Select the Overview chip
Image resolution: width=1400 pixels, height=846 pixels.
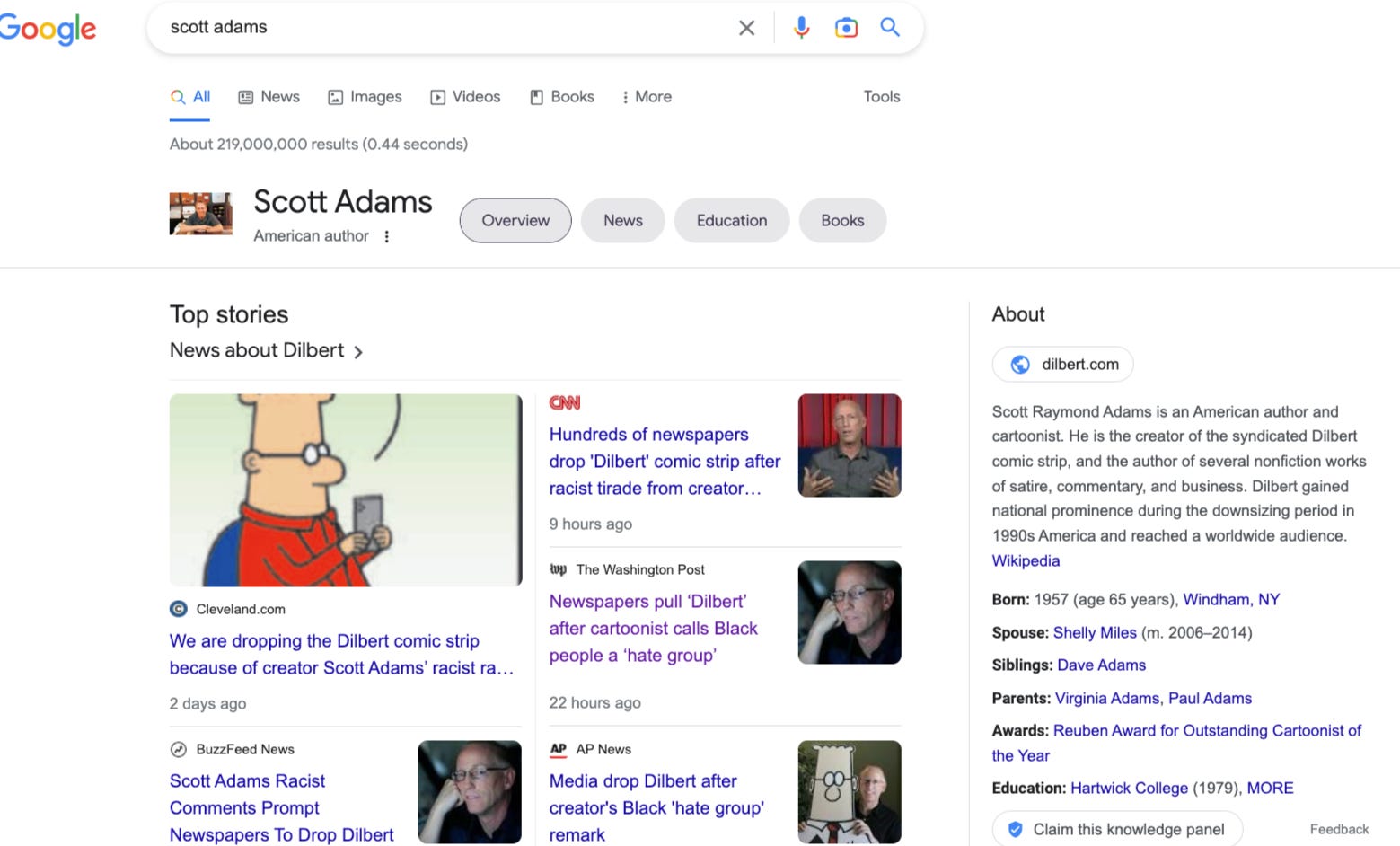coord(515,221)
